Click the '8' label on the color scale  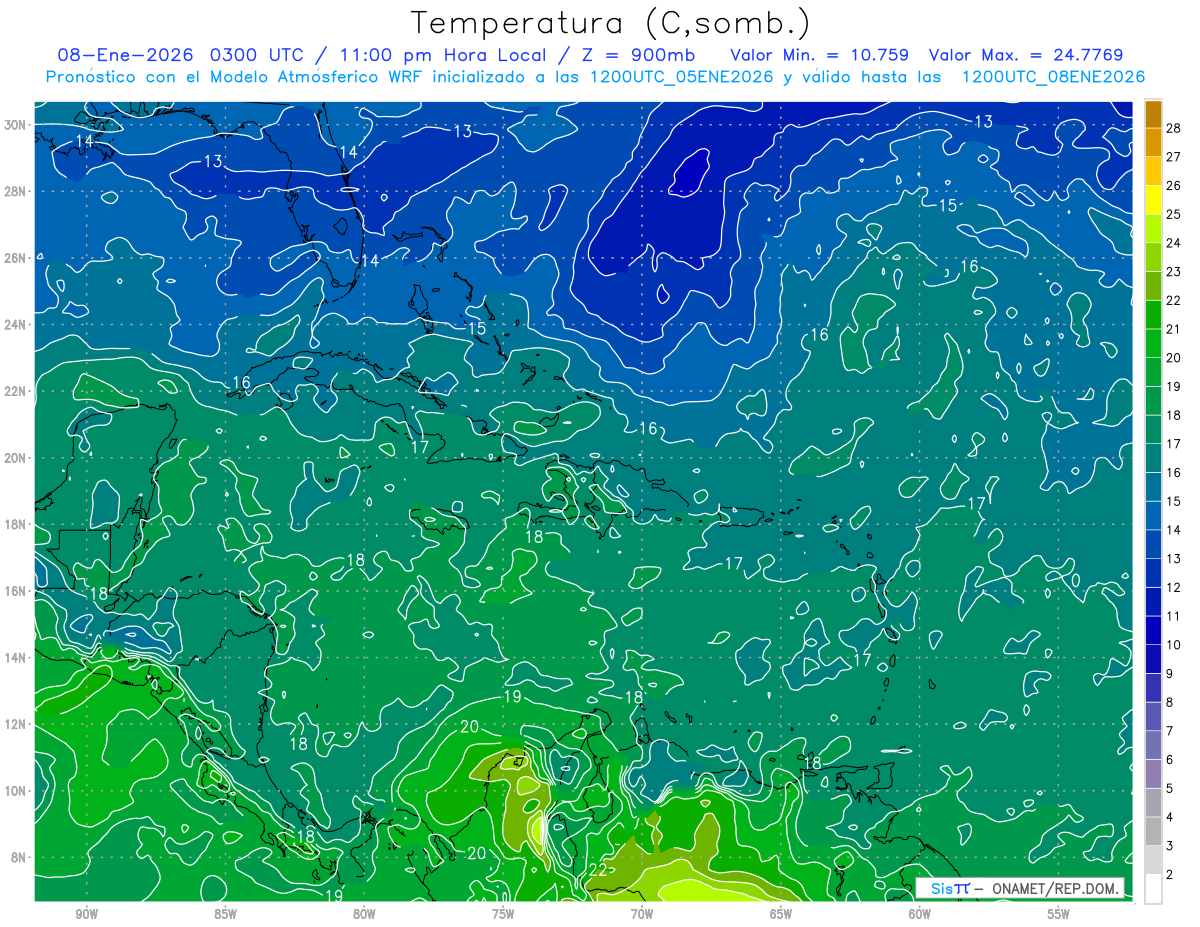click(1170, 702)
